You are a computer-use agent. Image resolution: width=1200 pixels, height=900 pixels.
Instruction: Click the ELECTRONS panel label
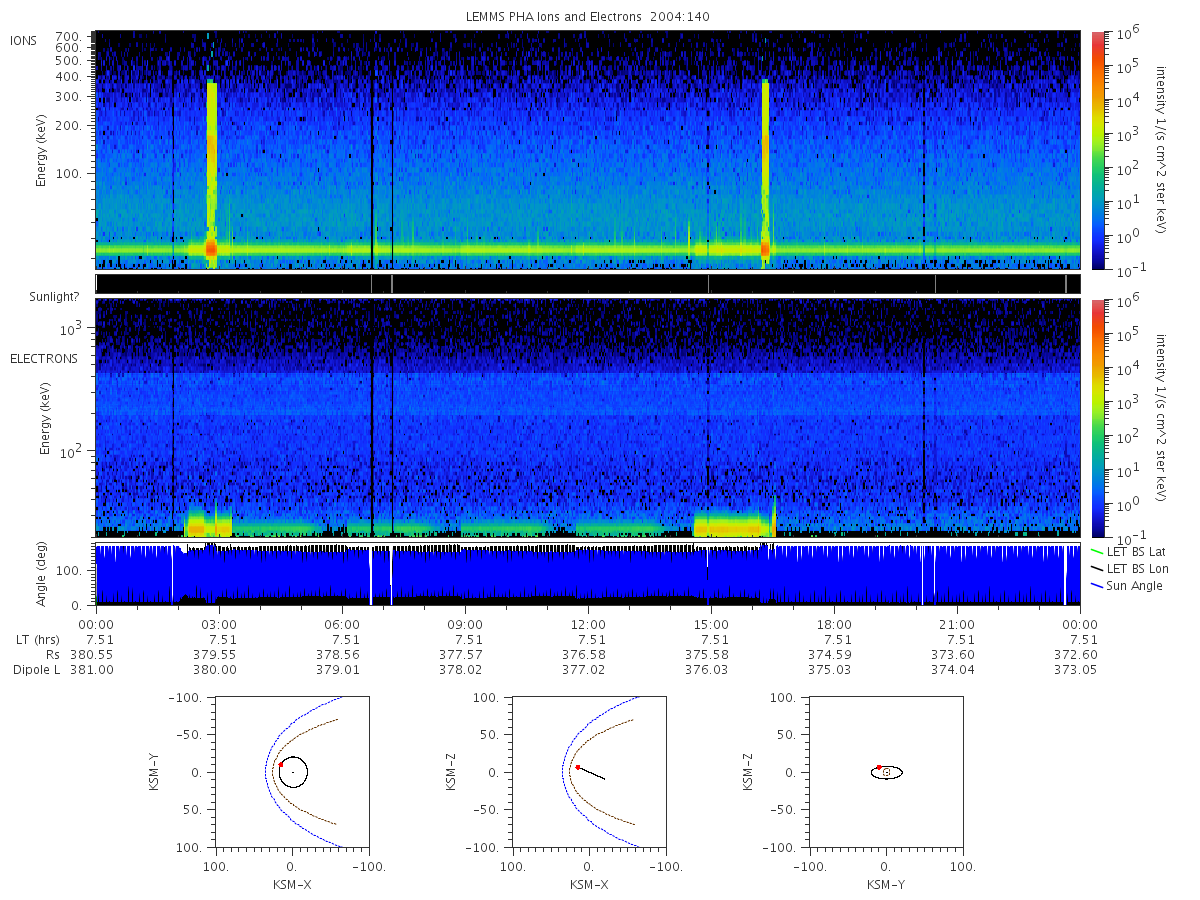click(44, 359)
